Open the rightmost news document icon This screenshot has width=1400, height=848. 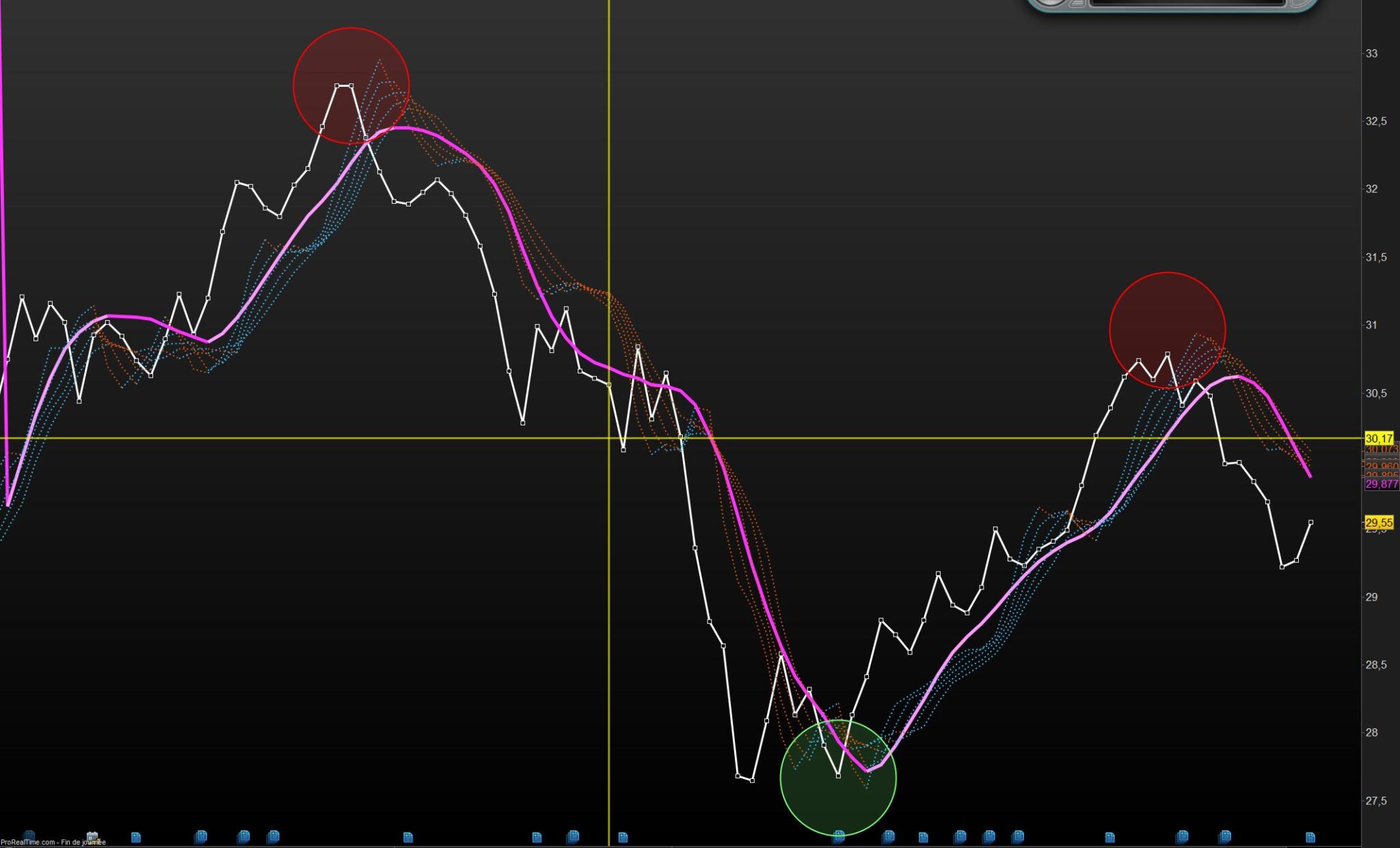(1310, 837)
